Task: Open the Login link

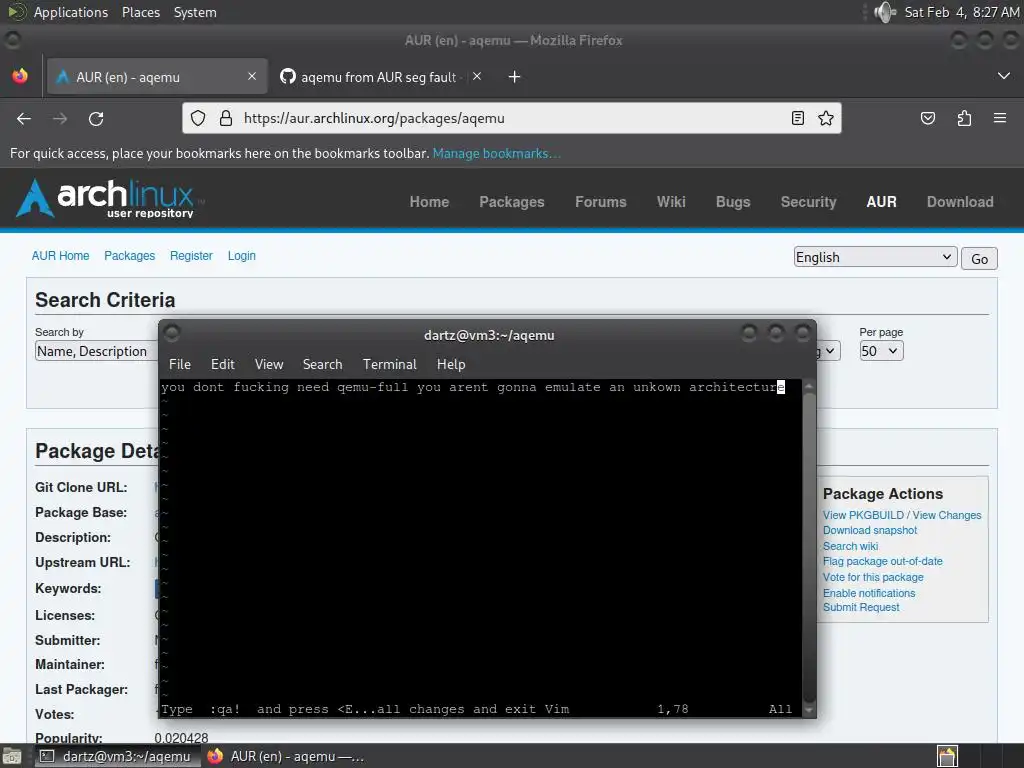Action: click(x=242, y=256)
